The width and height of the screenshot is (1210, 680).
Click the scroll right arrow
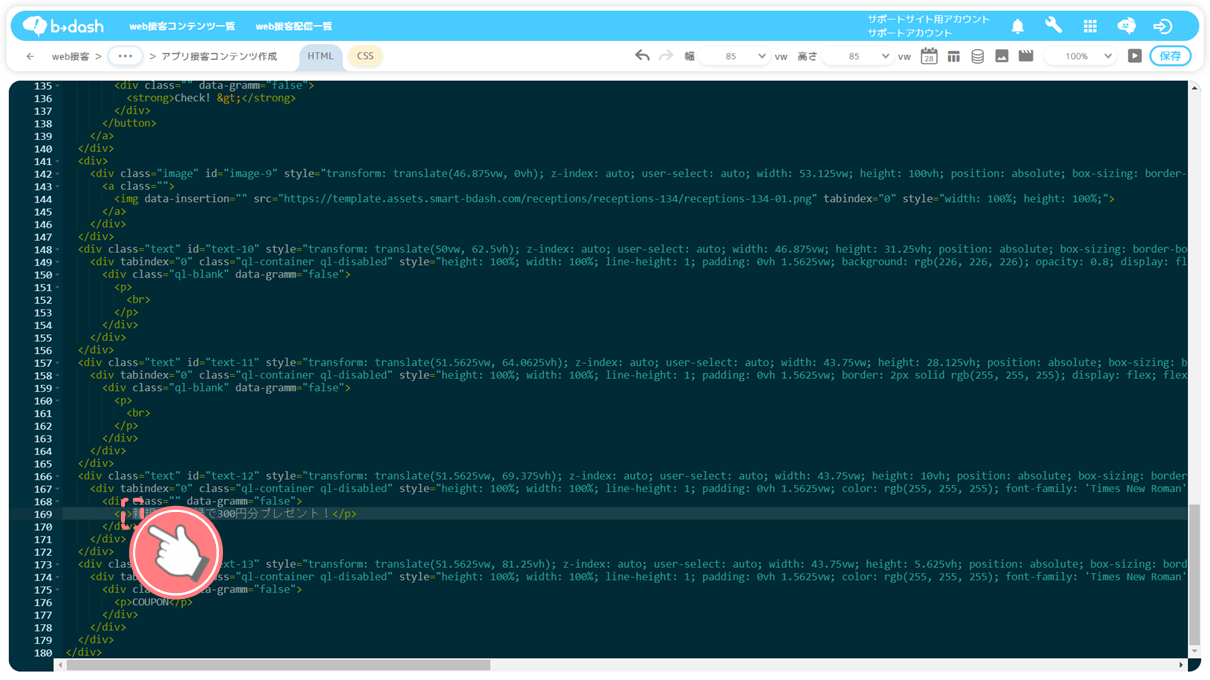point(1181,665)
